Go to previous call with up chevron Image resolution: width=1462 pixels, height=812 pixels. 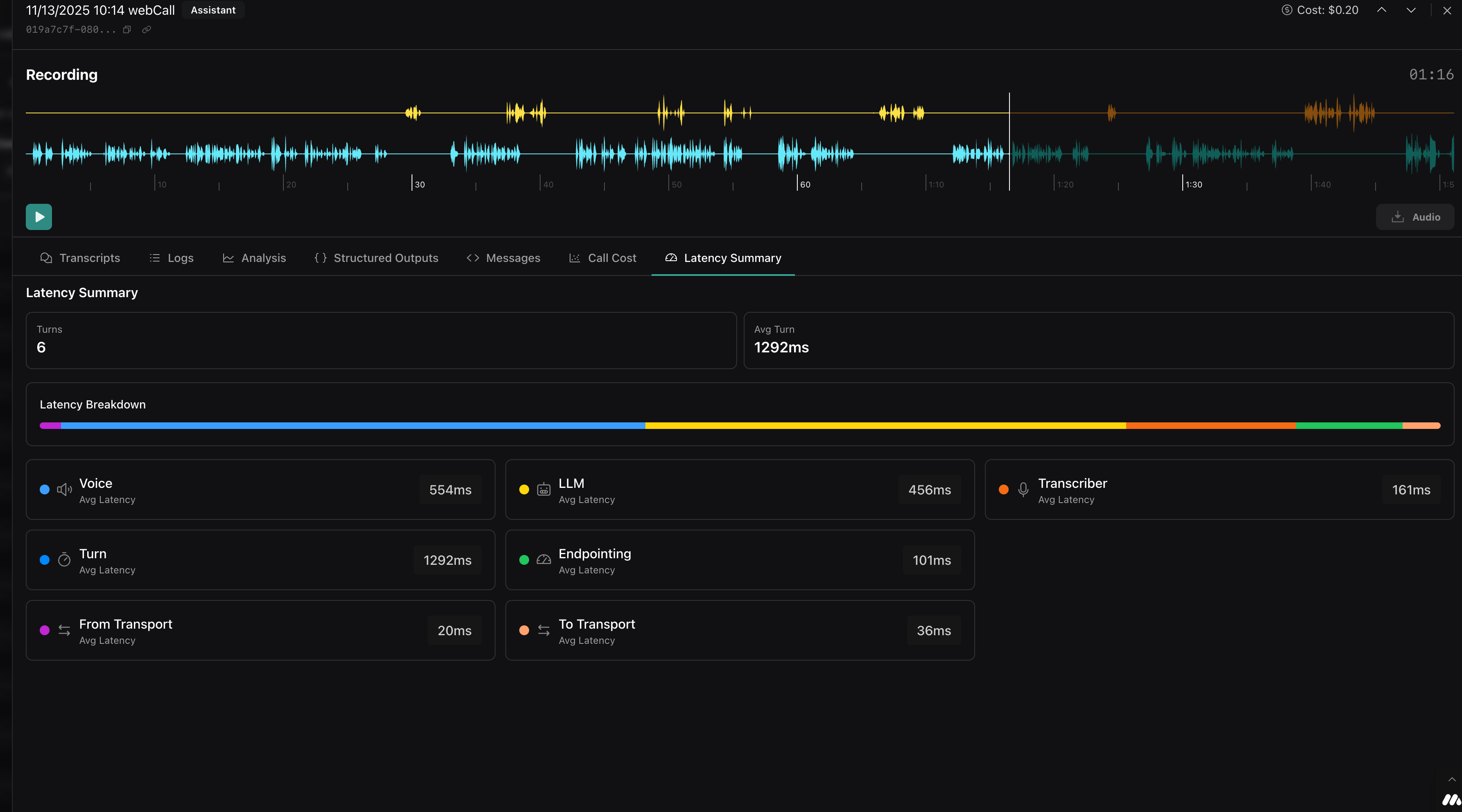pyautogui.click(x=1382, y=10)
